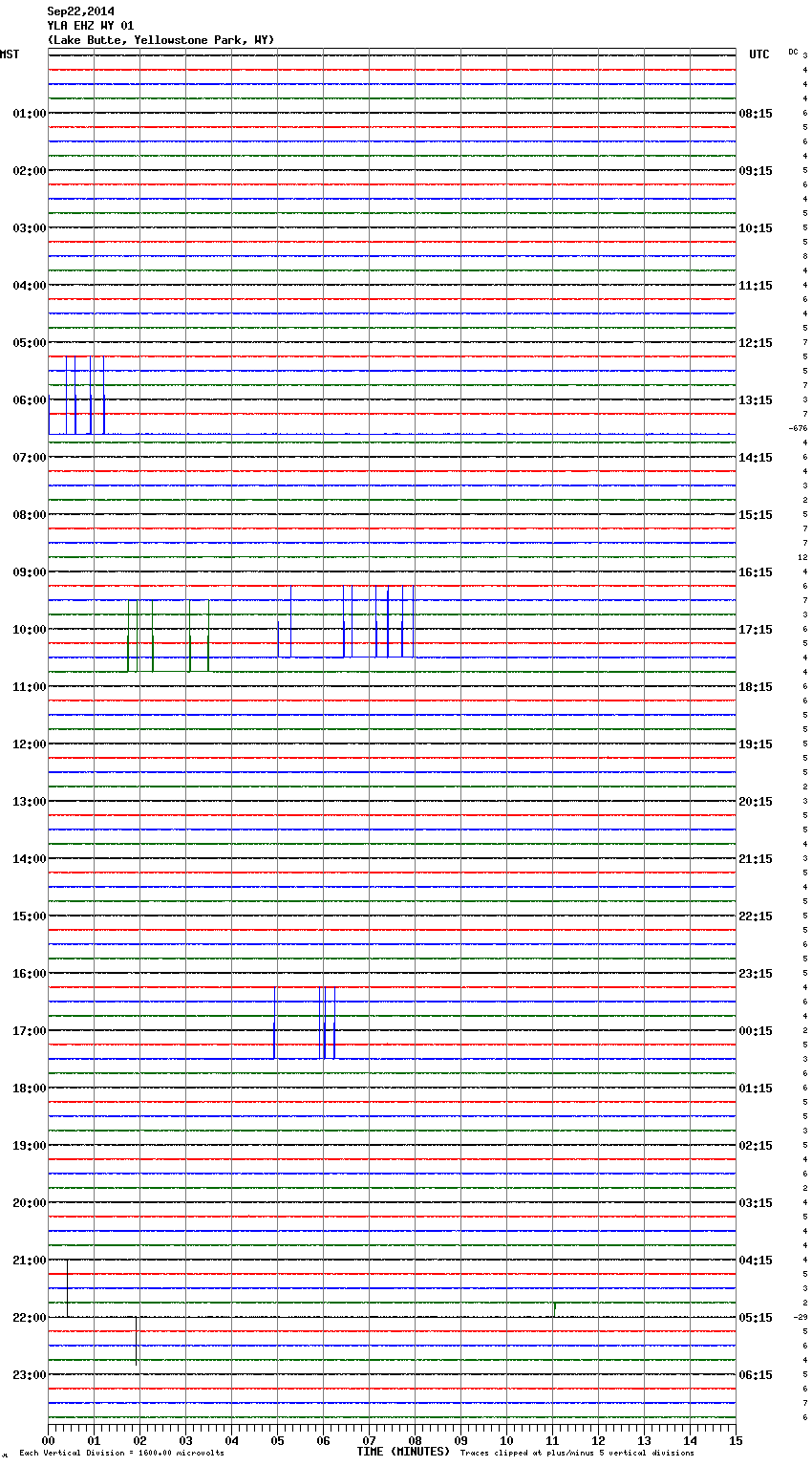The image size is (812, 1466).
Task: Select the 17:00 MST time label
Action: pos(30,1031)
